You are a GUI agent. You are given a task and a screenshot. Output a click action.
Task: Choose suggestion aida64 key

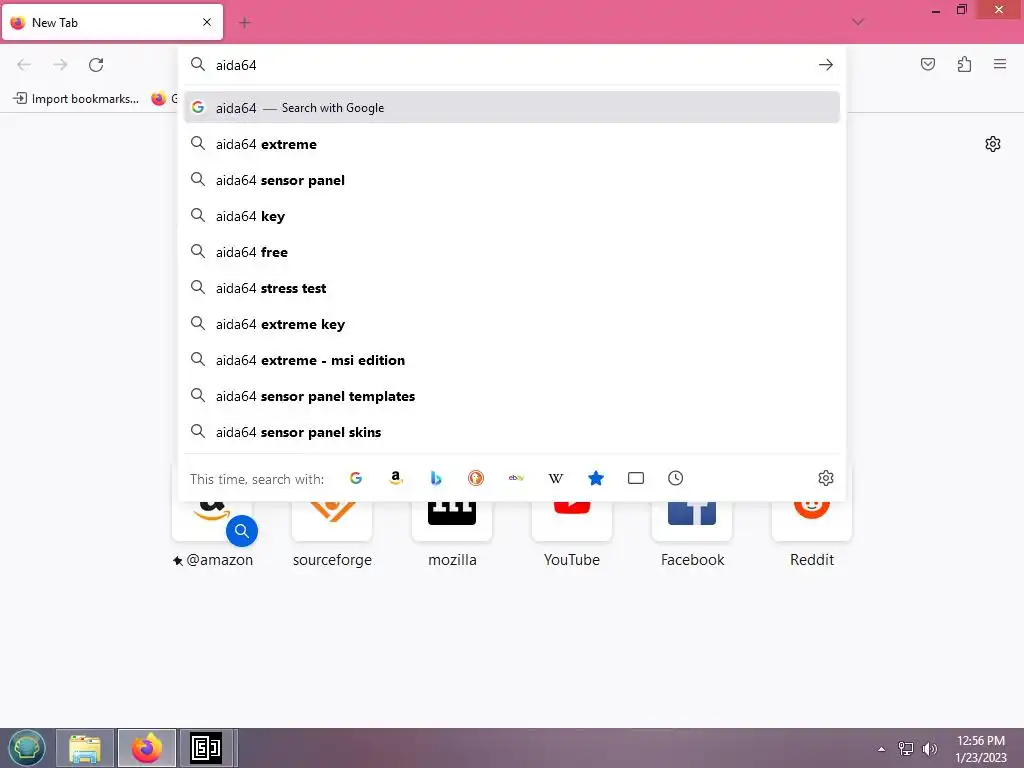click(512, 216)
